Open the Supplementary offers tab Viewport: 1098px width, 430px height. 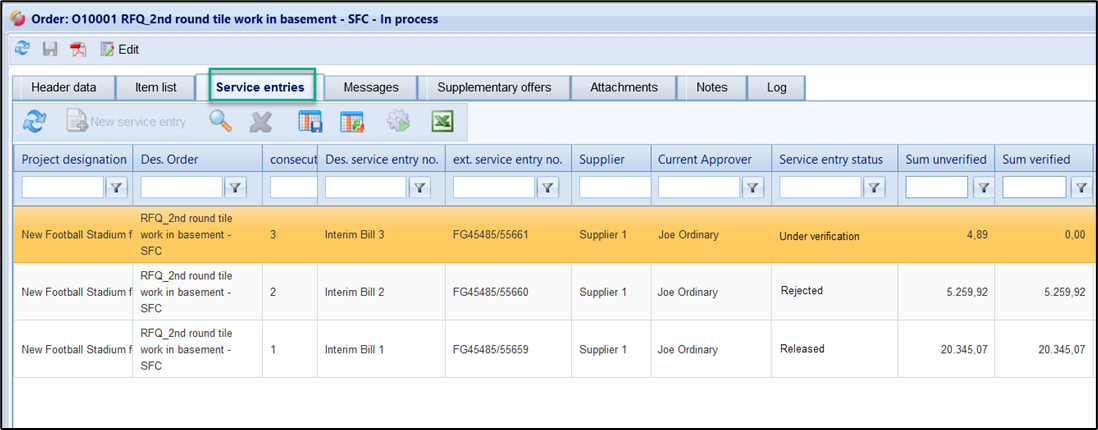coord(494,87)
